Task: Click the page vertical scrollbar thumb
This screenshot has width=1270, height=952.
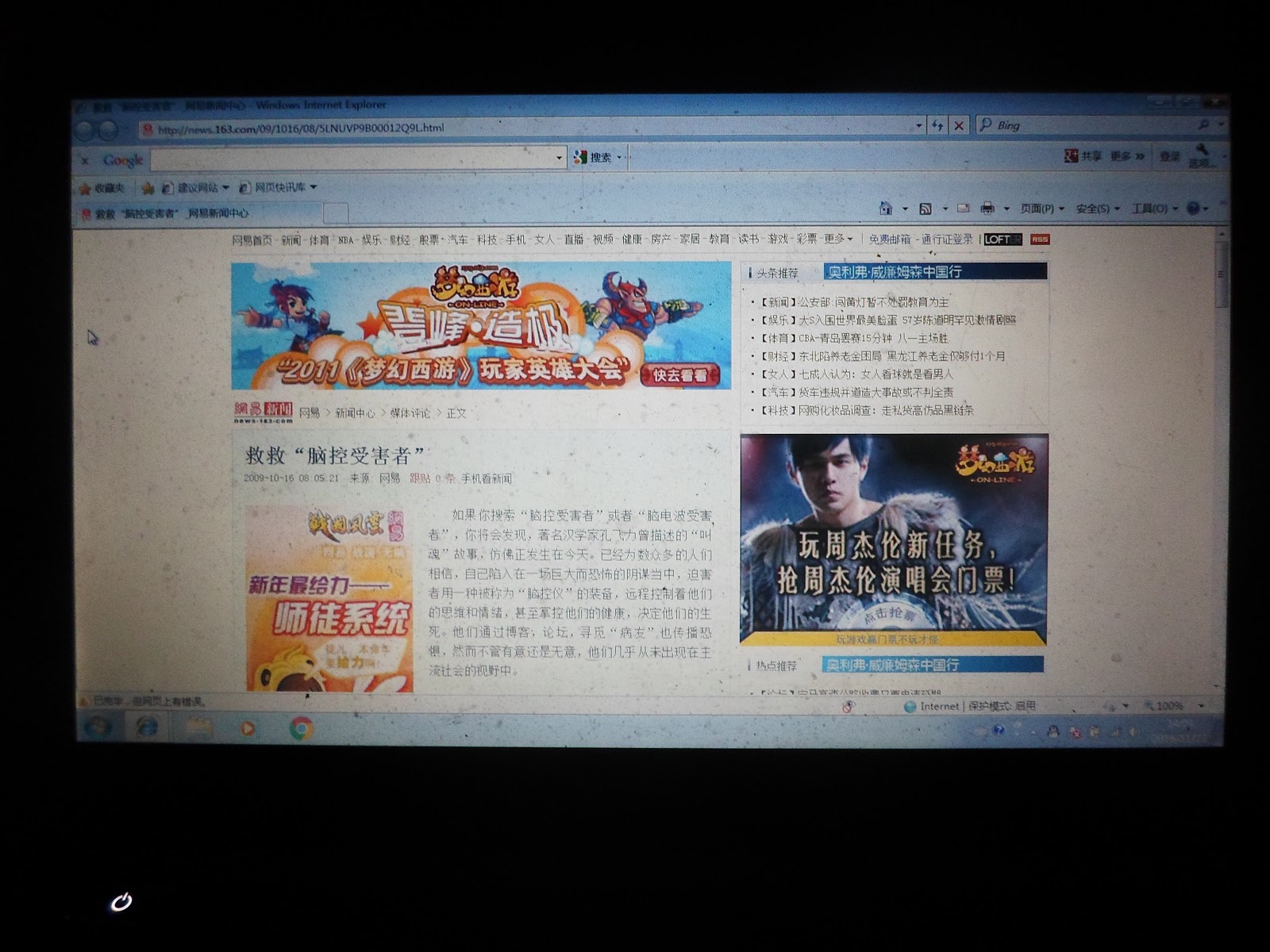Action: point(1221,274)
